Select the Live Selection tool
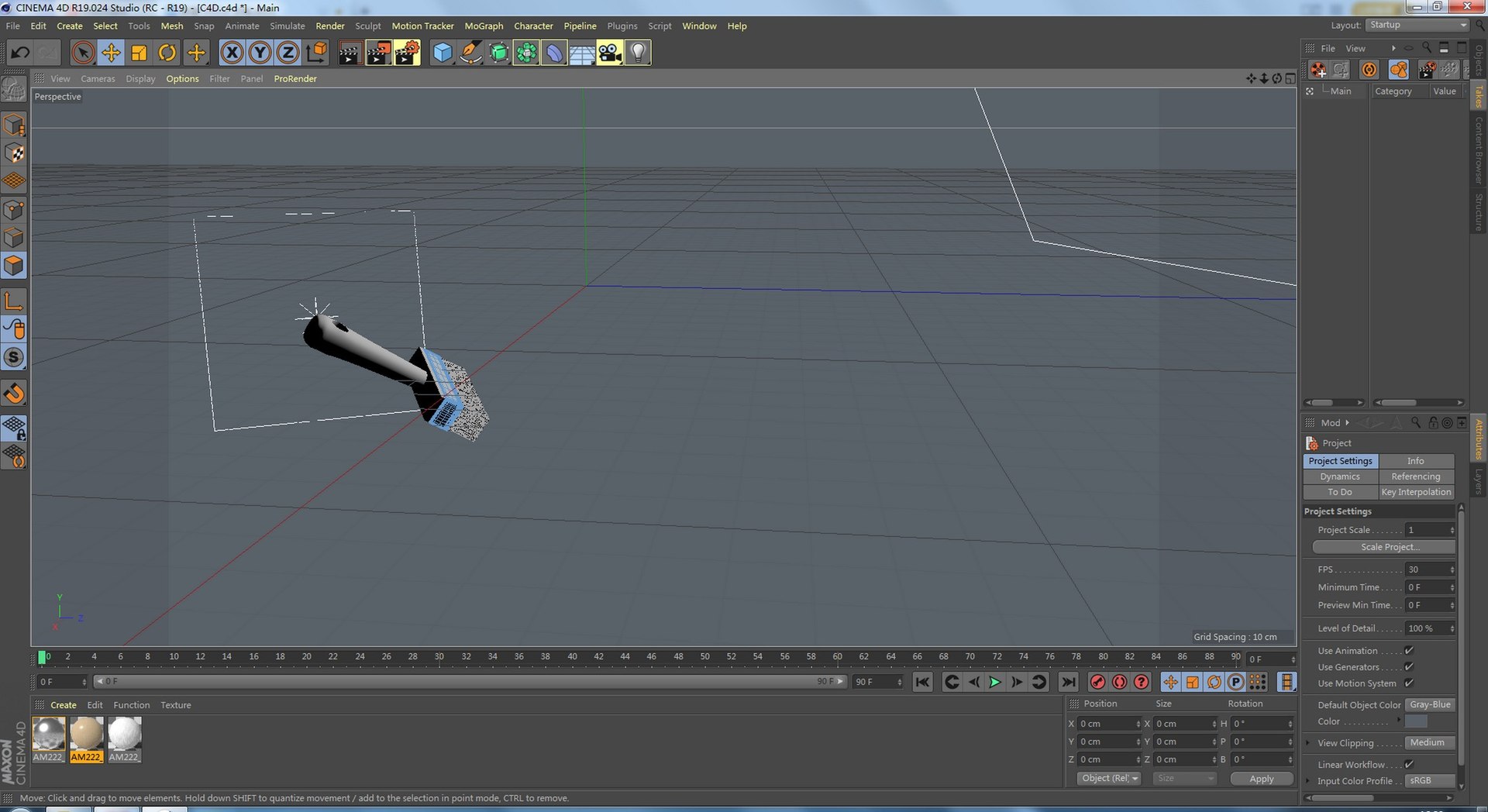The width and height of the screenshot is (1488, 812). pyautogui.click(x=83, y=53)
